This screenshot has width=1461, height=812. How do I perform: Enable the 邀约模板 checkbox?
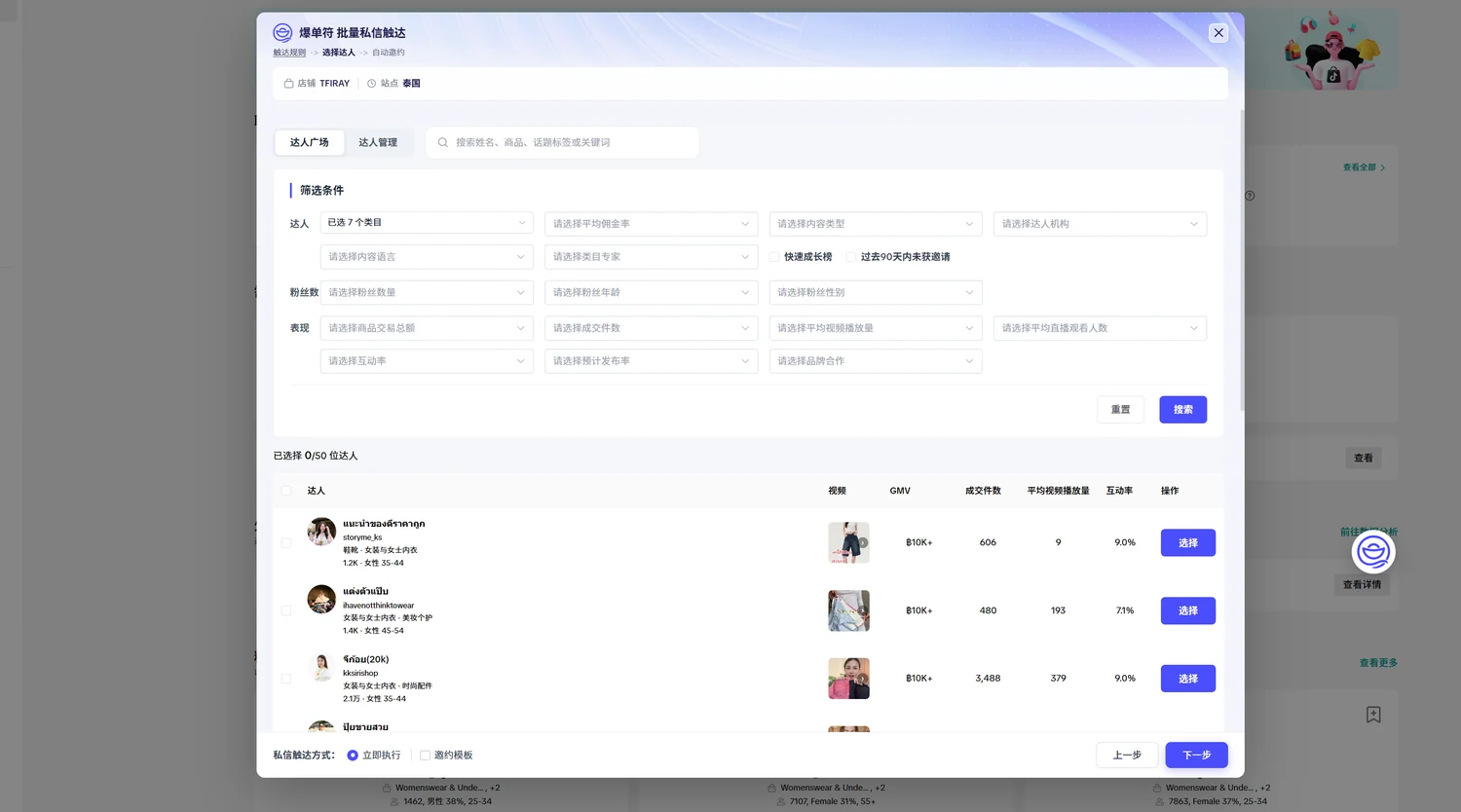(425, 756)
